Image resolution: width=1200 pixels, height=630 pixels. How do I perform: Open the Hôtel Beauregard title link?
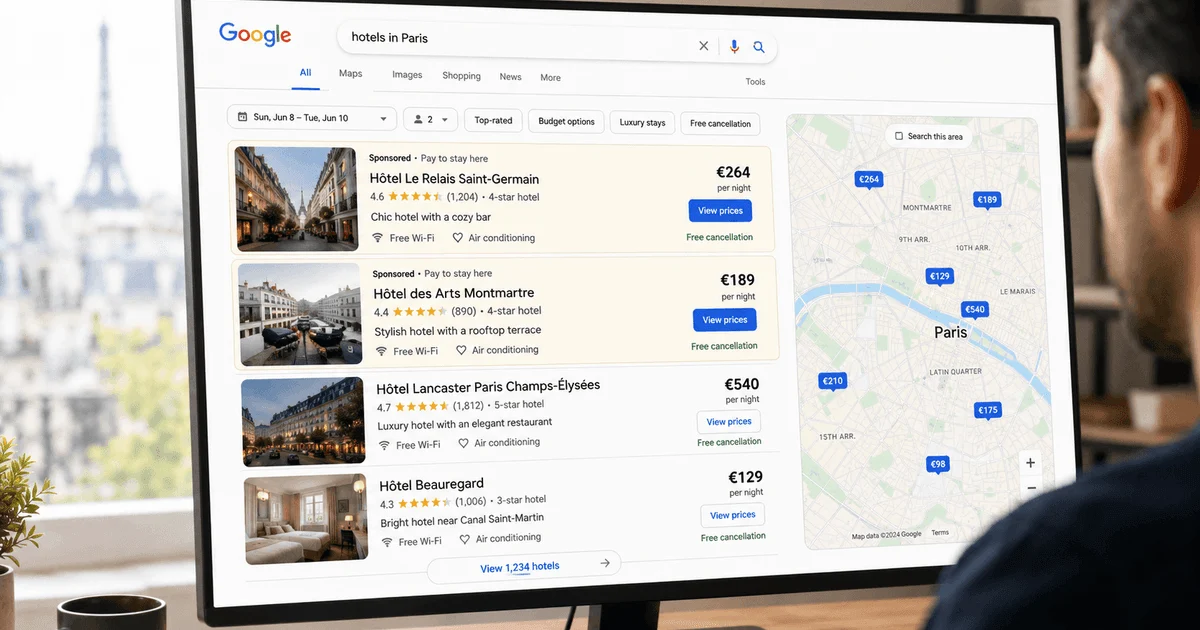tap(431, 485)
